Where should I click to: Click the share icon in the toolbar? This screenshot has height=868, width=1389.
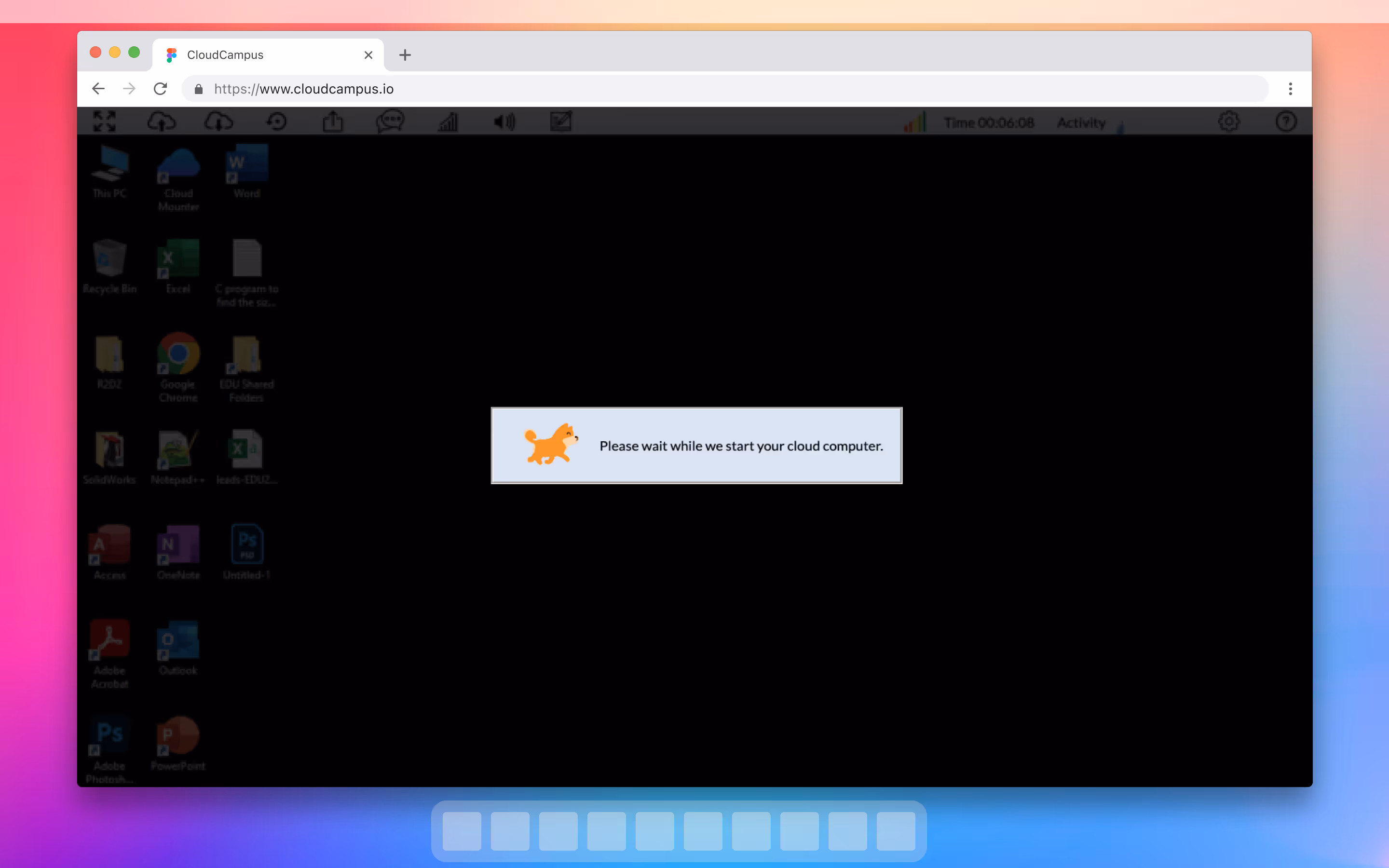pyautogui.click(x=333, y=121)
